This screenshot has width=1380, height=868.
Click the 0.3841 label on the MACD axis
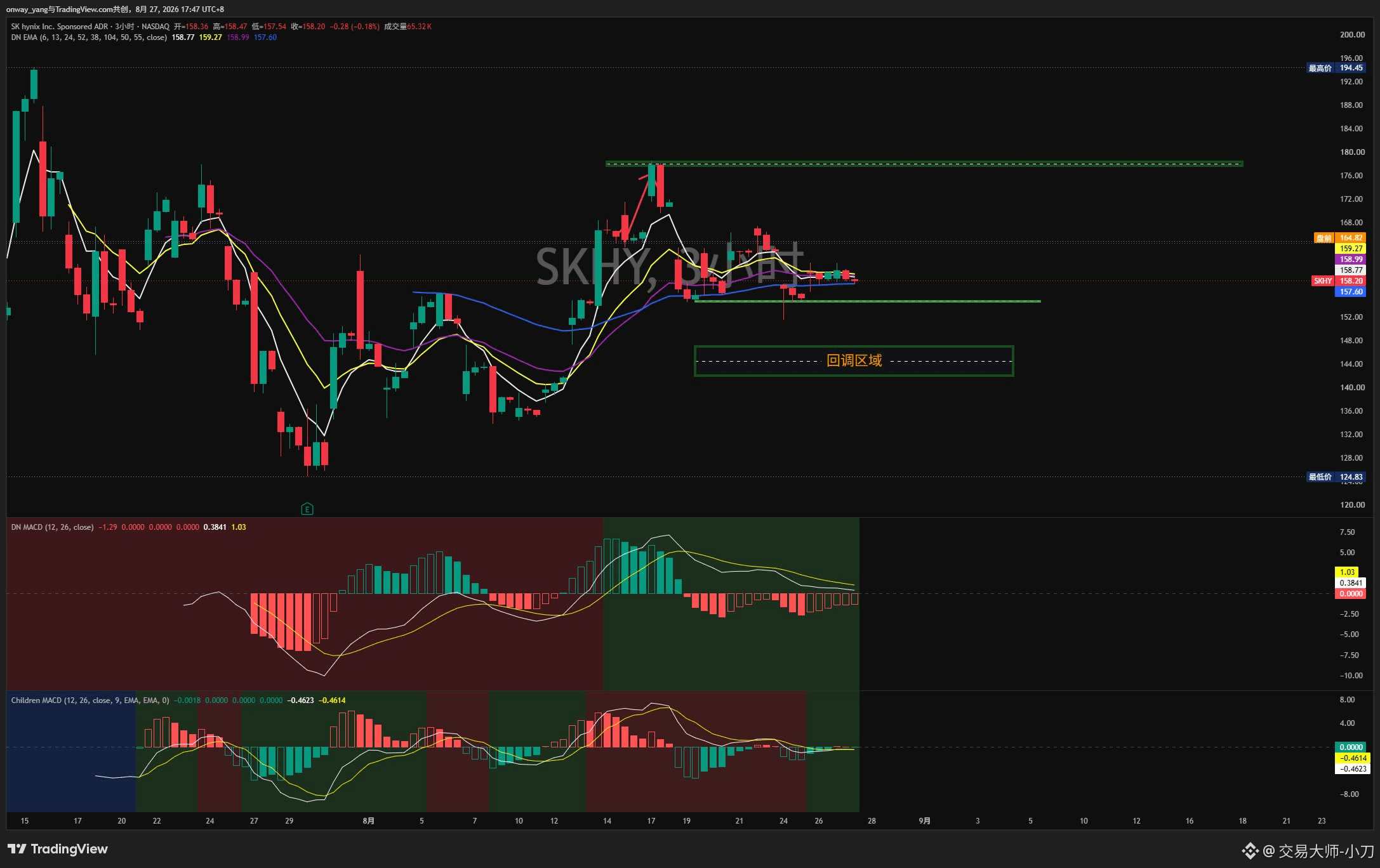click(1351, 583)
